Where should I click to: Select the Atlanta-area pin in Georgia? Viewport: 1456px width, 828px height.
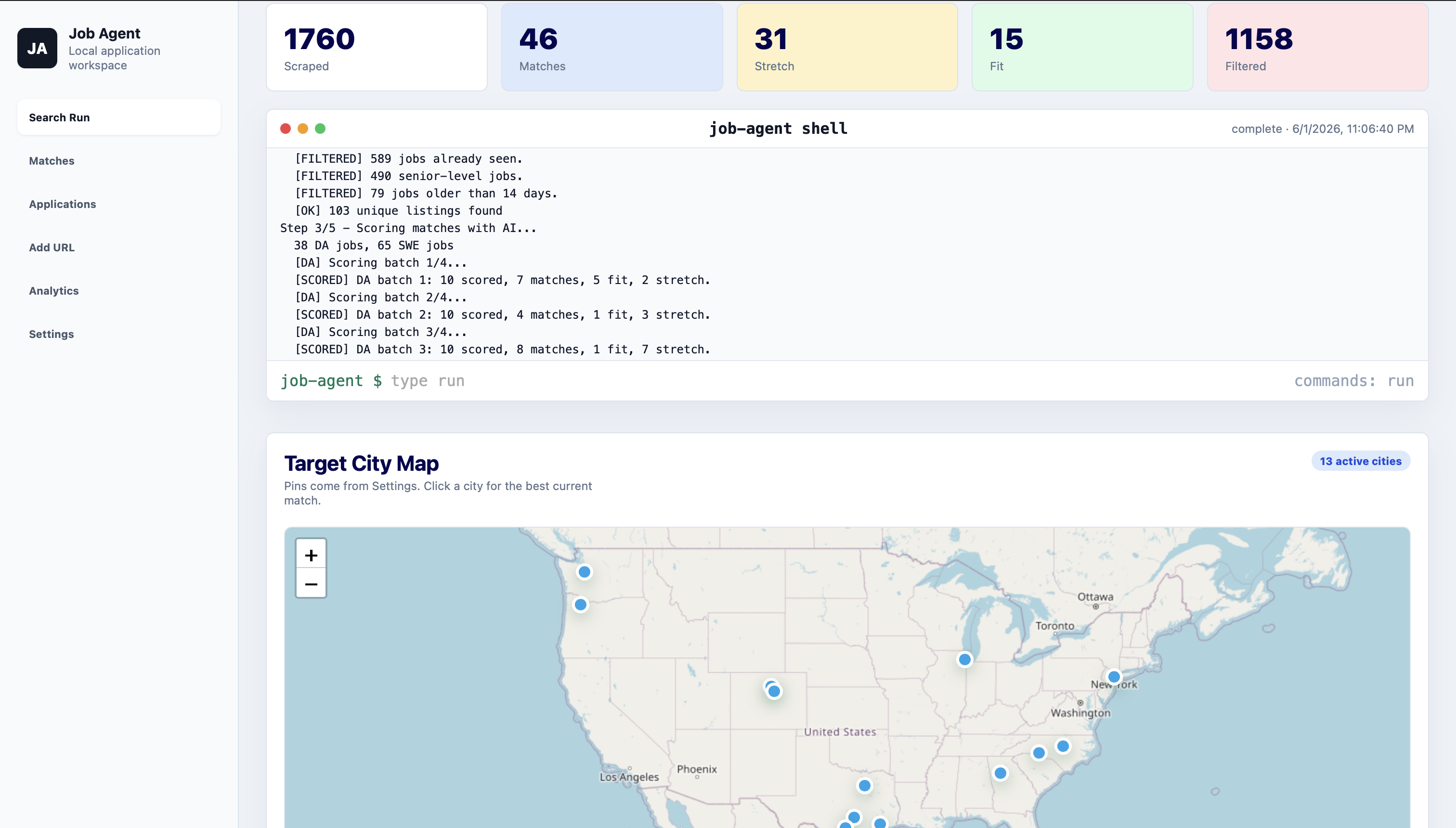pyautogui.click(x=1001, y=774)
